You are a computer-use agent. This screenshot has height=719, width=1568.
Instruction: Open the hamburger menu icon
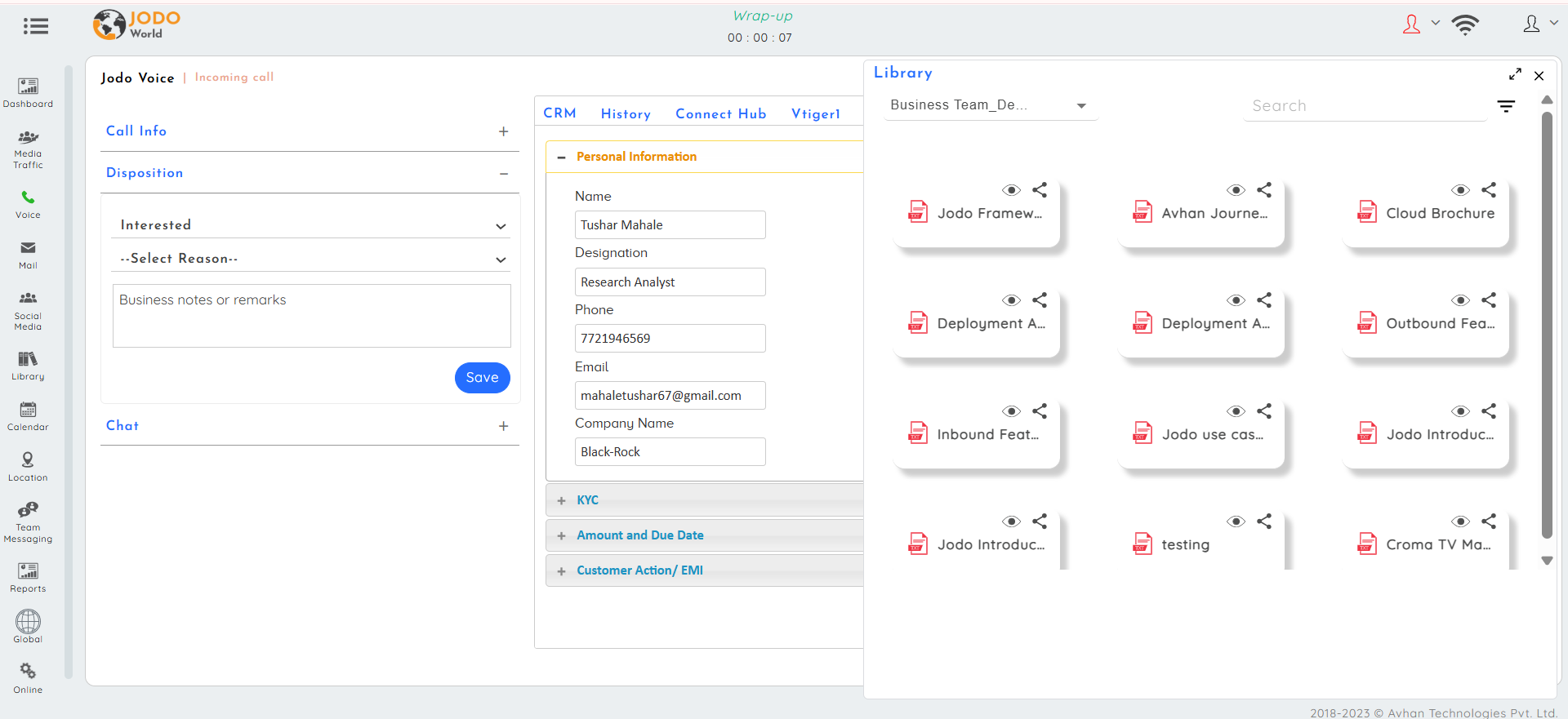tap(35, 26)
